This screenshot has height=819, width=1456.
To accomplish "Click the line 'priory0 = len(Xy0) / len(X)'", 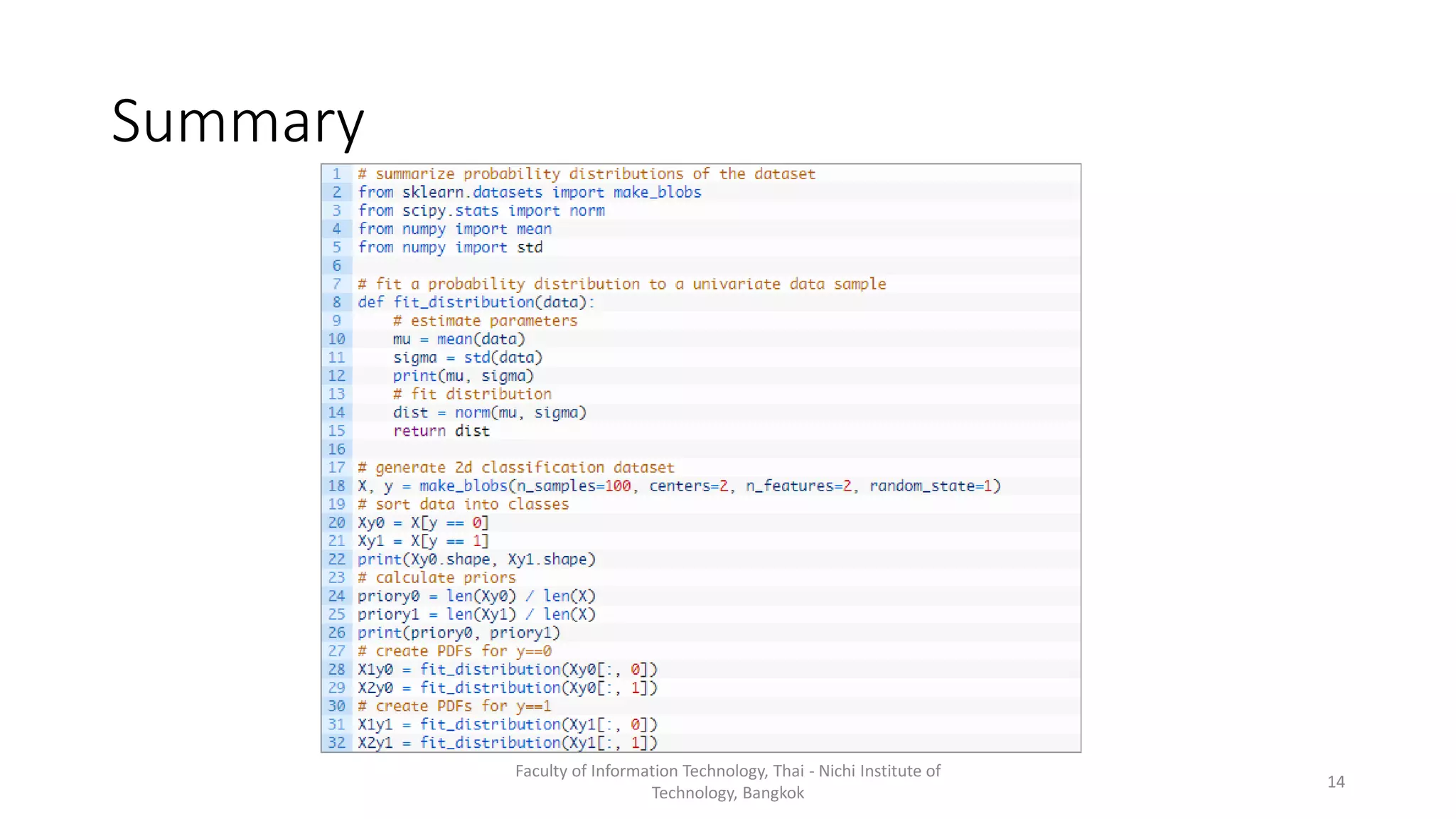I will (476, 596).
